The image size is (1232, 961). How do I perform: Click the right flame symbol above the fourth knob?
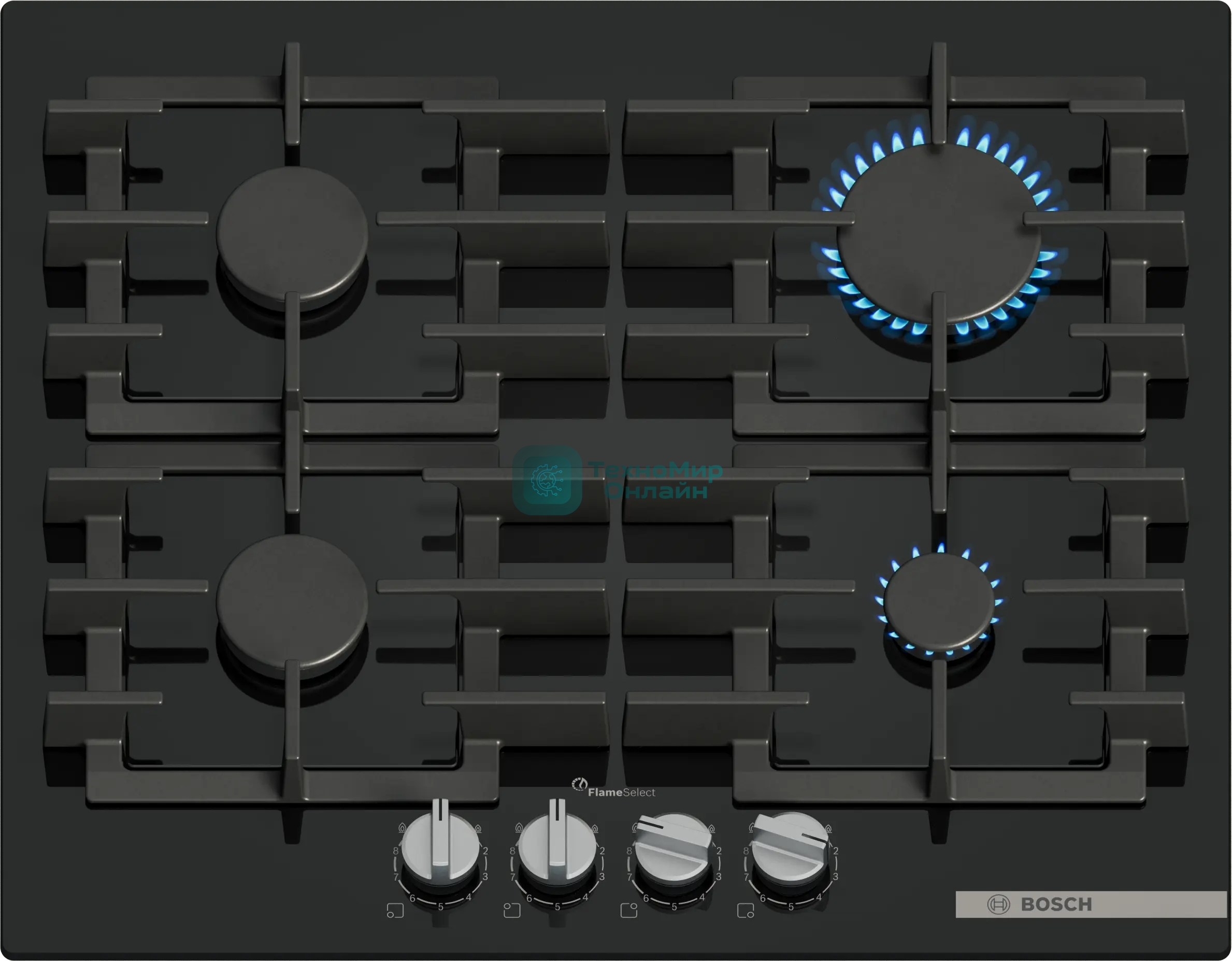828,828
